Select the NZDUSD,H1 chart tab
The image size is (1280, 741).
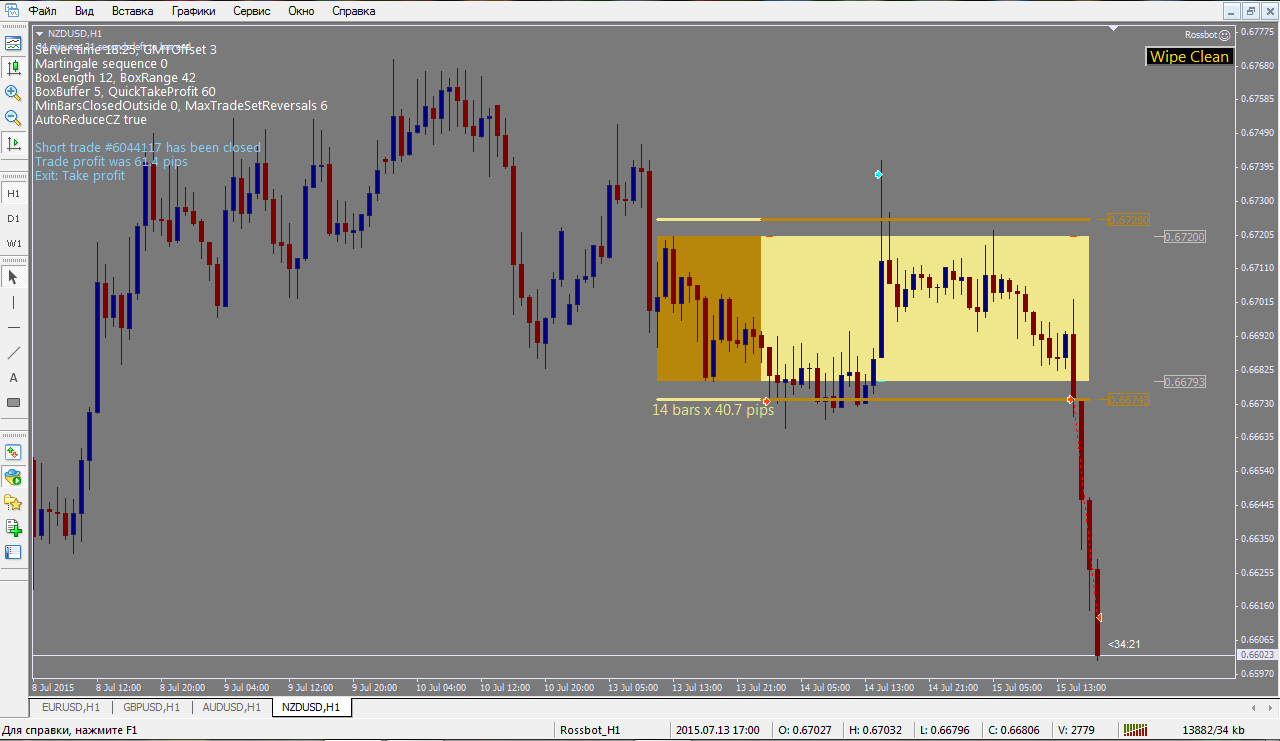coord(311,707)
